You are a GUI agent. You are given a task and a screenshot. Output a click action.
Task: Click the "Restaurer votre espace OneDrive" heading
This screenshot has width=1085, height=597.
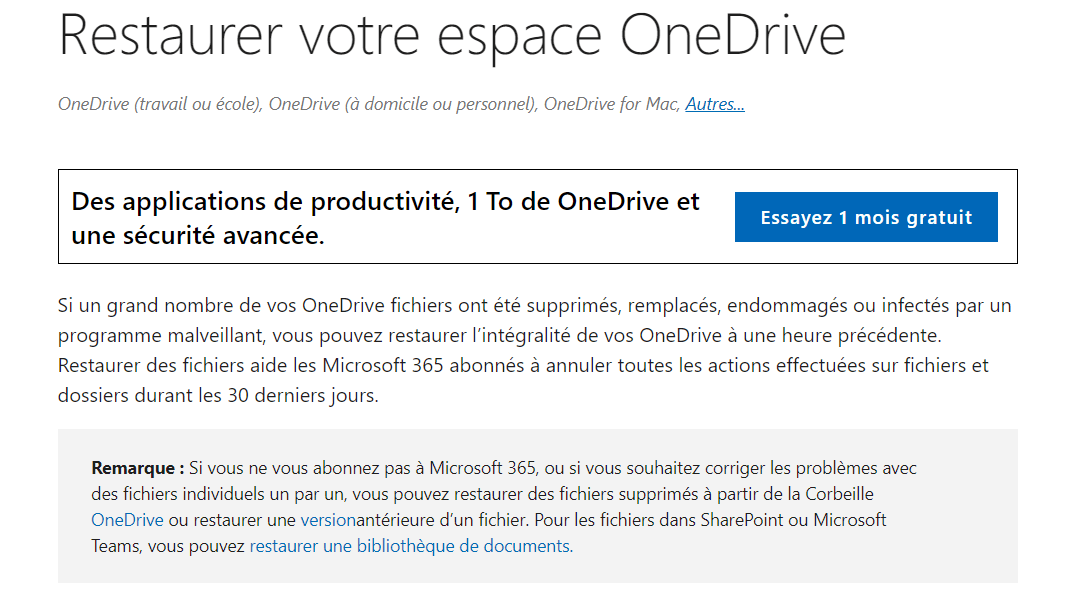coord(452,36)
